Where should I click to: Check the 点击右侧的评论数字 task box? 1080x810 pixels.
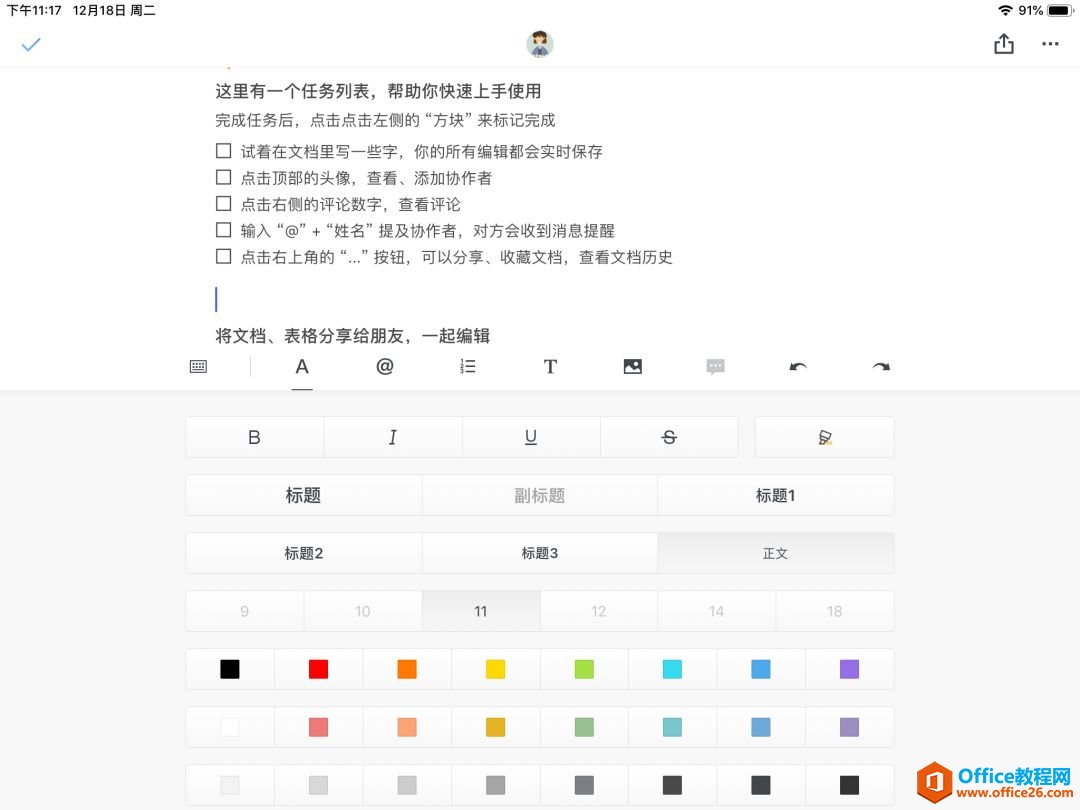pyautogui.click(x=223, y=203)
